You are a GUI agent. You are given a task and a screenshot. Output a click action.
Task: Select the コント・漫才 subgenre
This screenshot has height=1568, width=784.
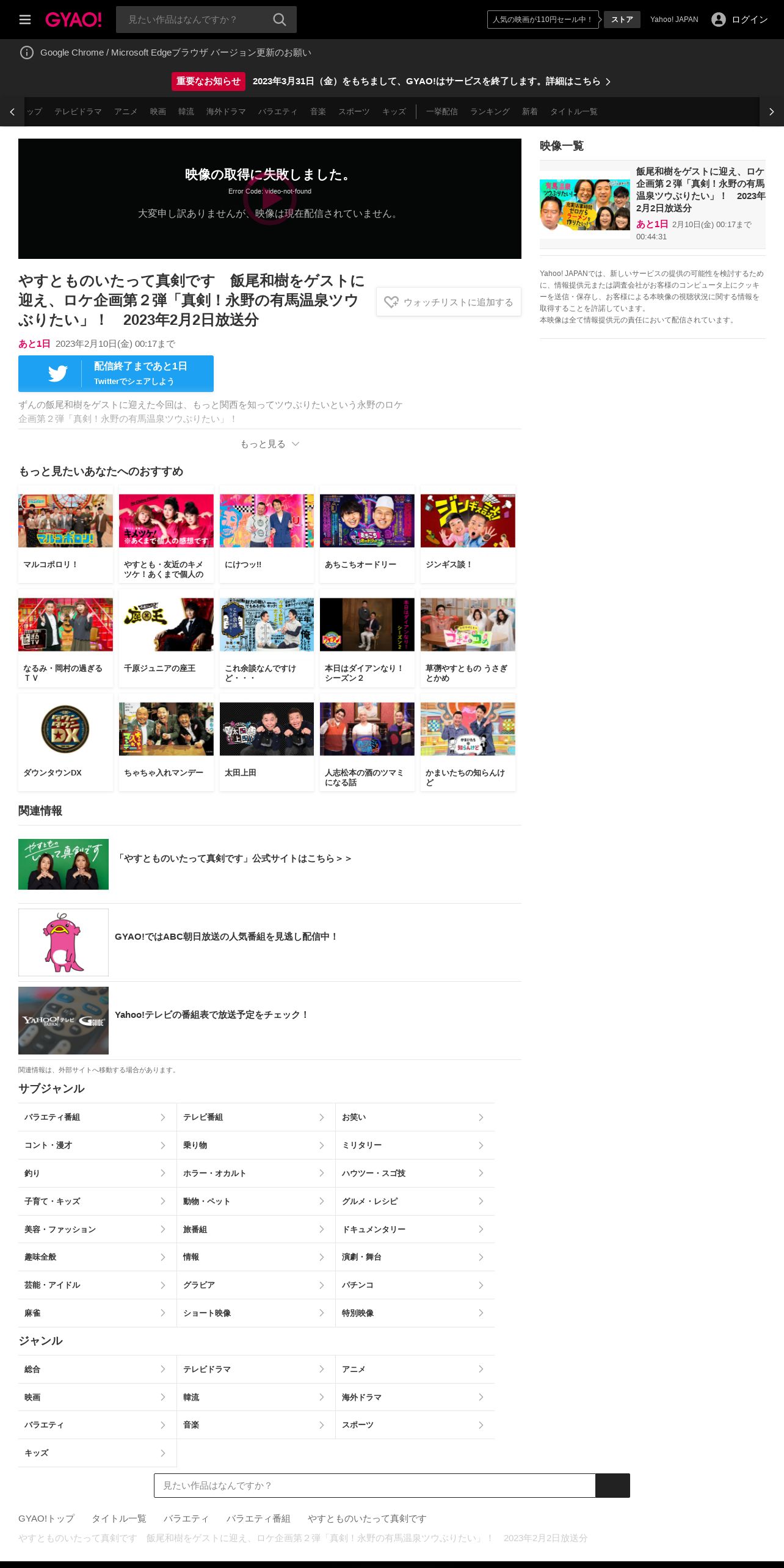(97, 1145)
